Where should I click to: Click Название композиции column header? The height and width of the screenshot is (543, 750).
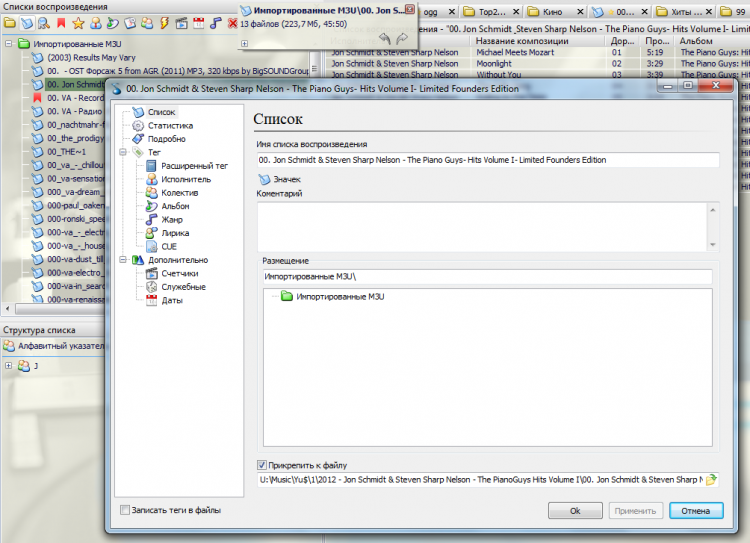522,41
